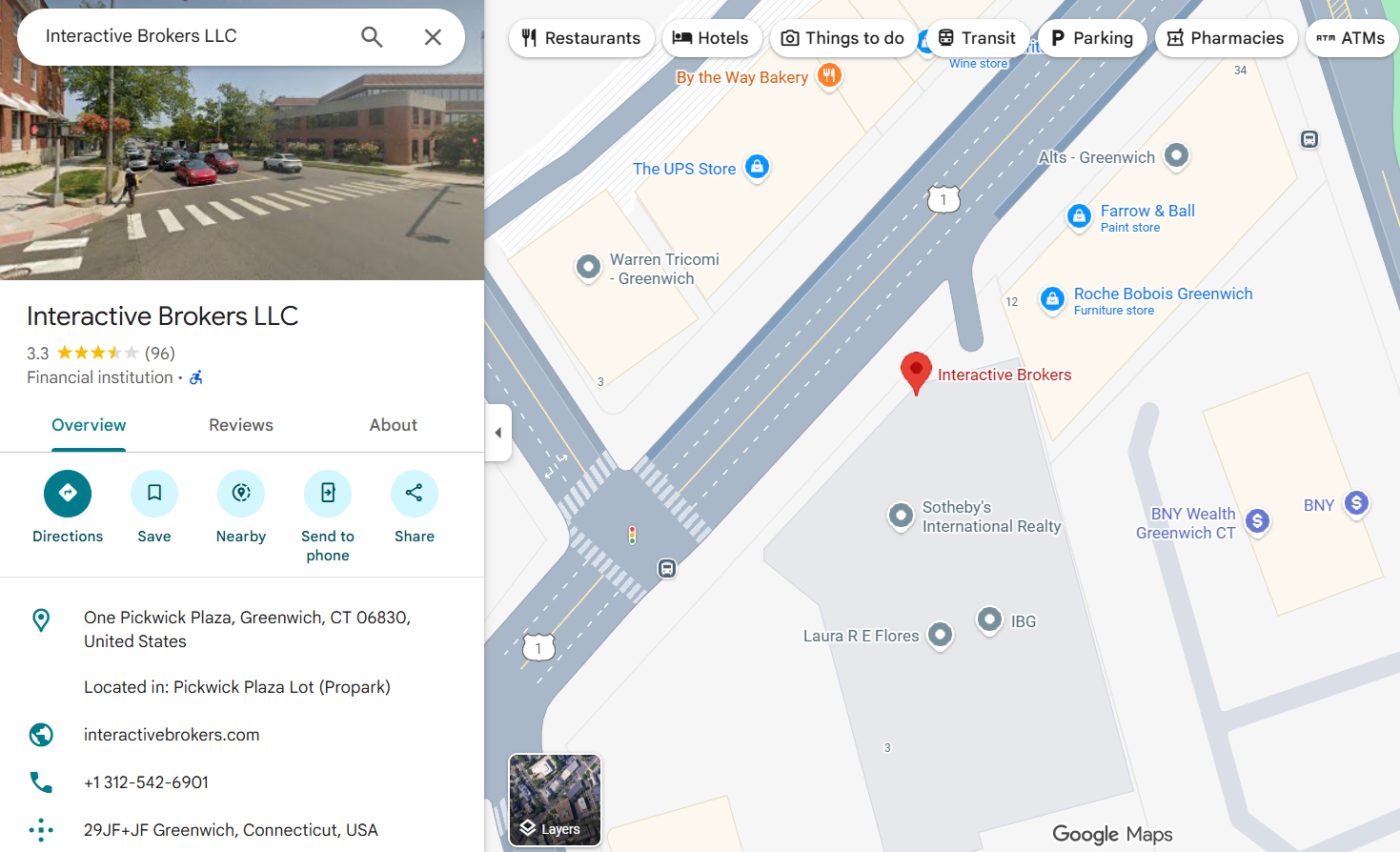
Task: Clear the search with the X icon
Action: coord(433,37)
